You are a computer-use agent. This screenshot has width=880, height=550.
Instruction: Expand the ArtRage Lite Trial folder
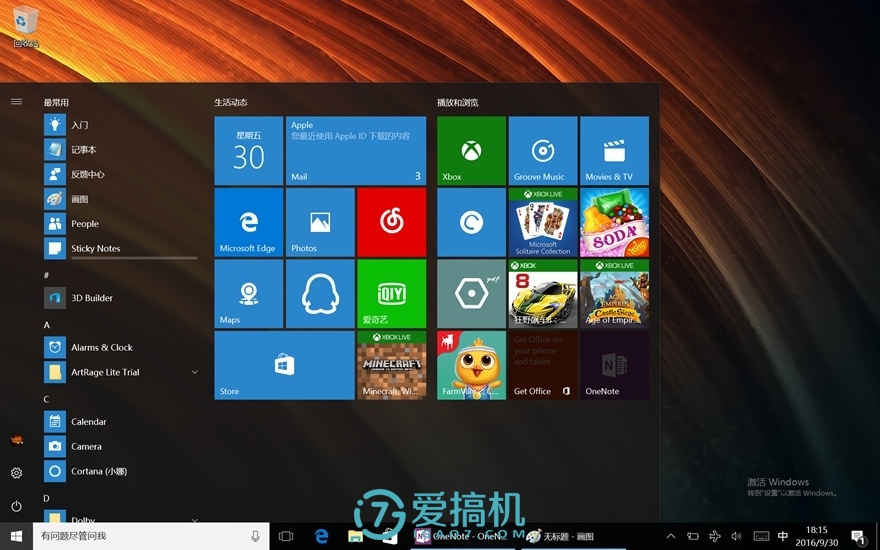coord(194,372)
